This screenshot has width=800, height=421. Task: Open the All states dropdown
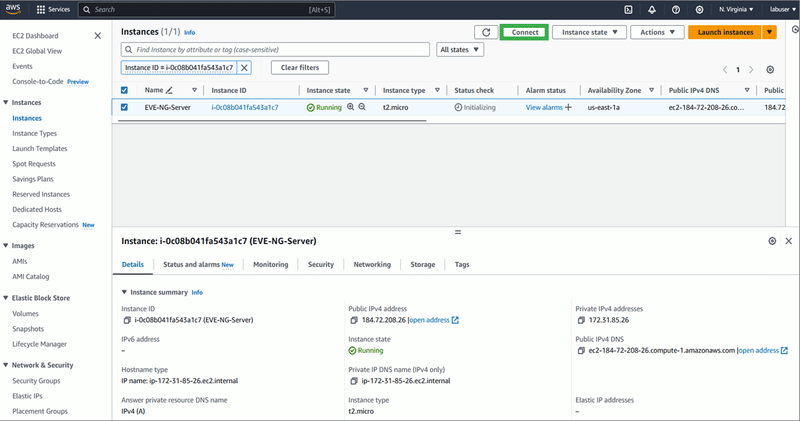pyautogui.click(x=460, y=49)
